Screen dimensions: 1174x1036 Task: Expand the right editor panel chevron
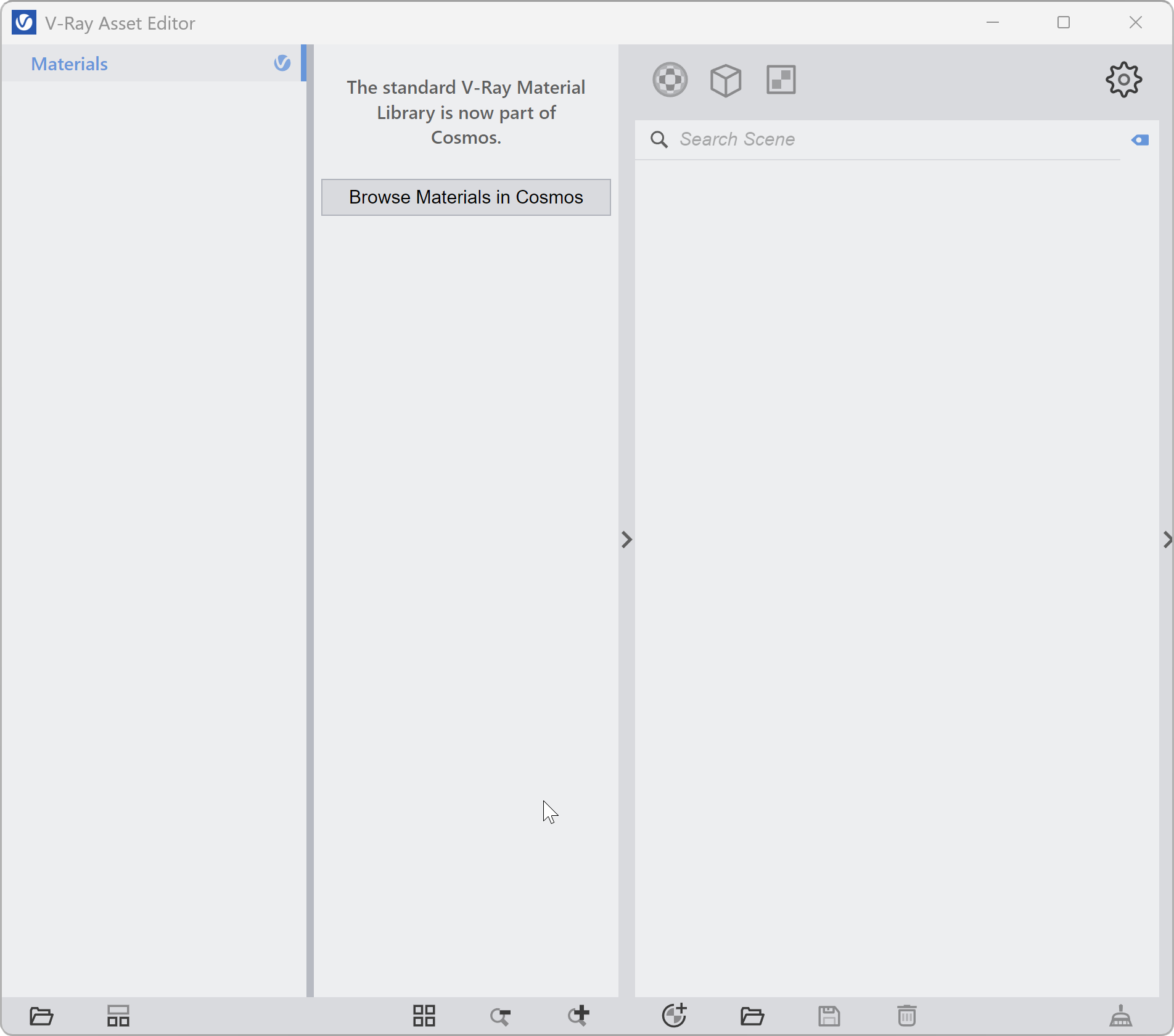tap(1167, 540)
